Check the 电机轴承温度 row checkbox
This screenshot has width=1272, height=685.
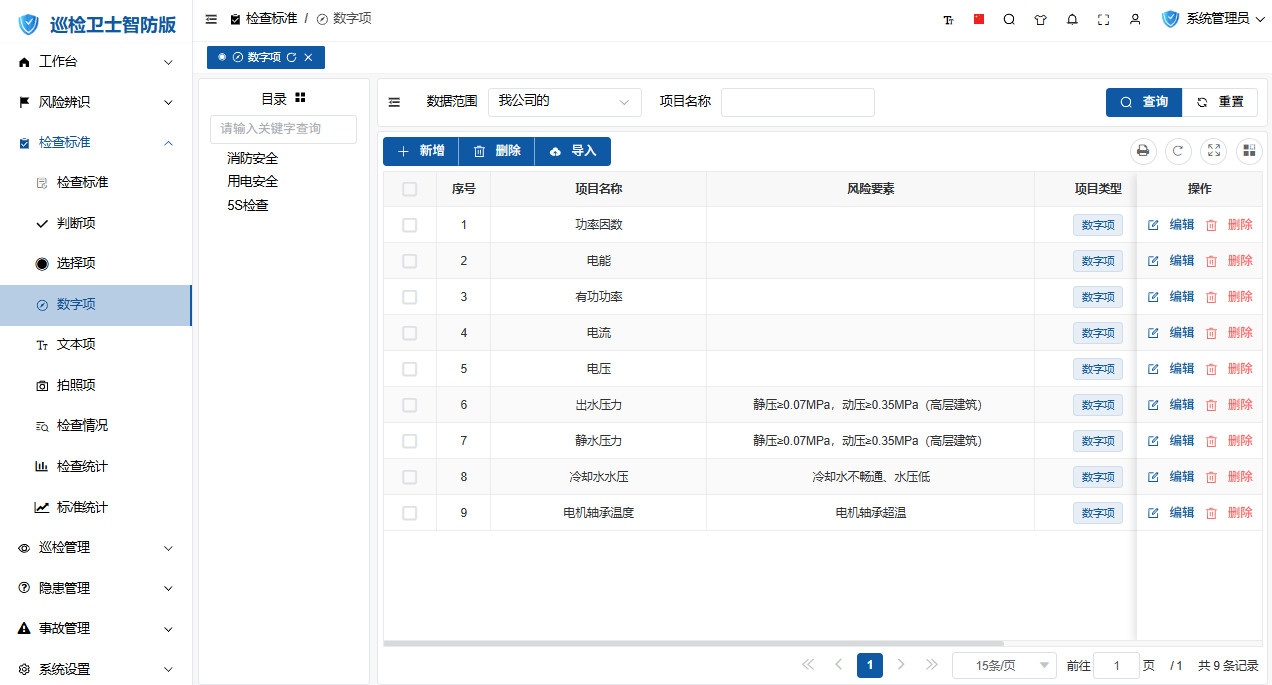409,513
